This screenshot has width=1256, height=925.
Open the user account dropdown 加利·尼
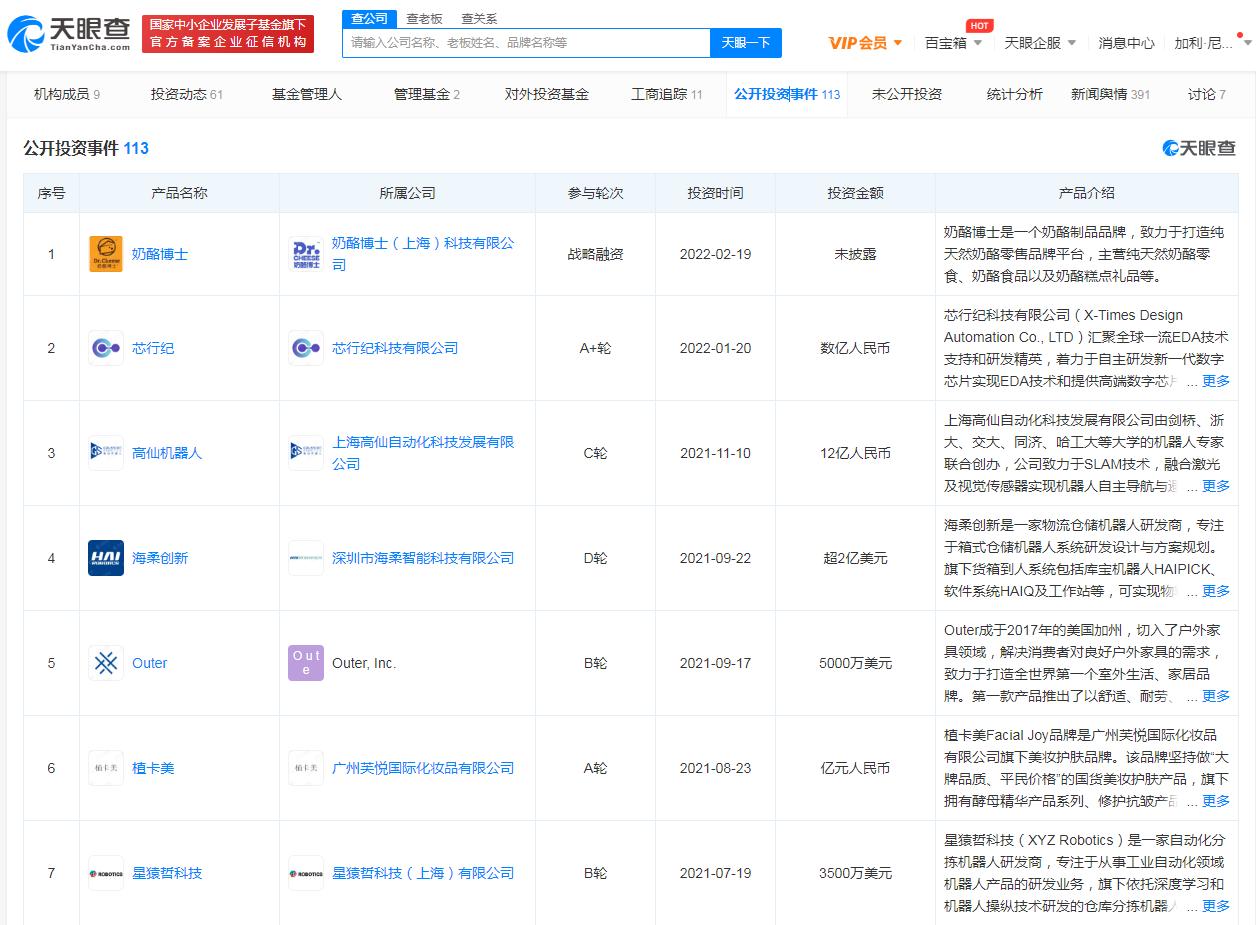pos(1212,43)
